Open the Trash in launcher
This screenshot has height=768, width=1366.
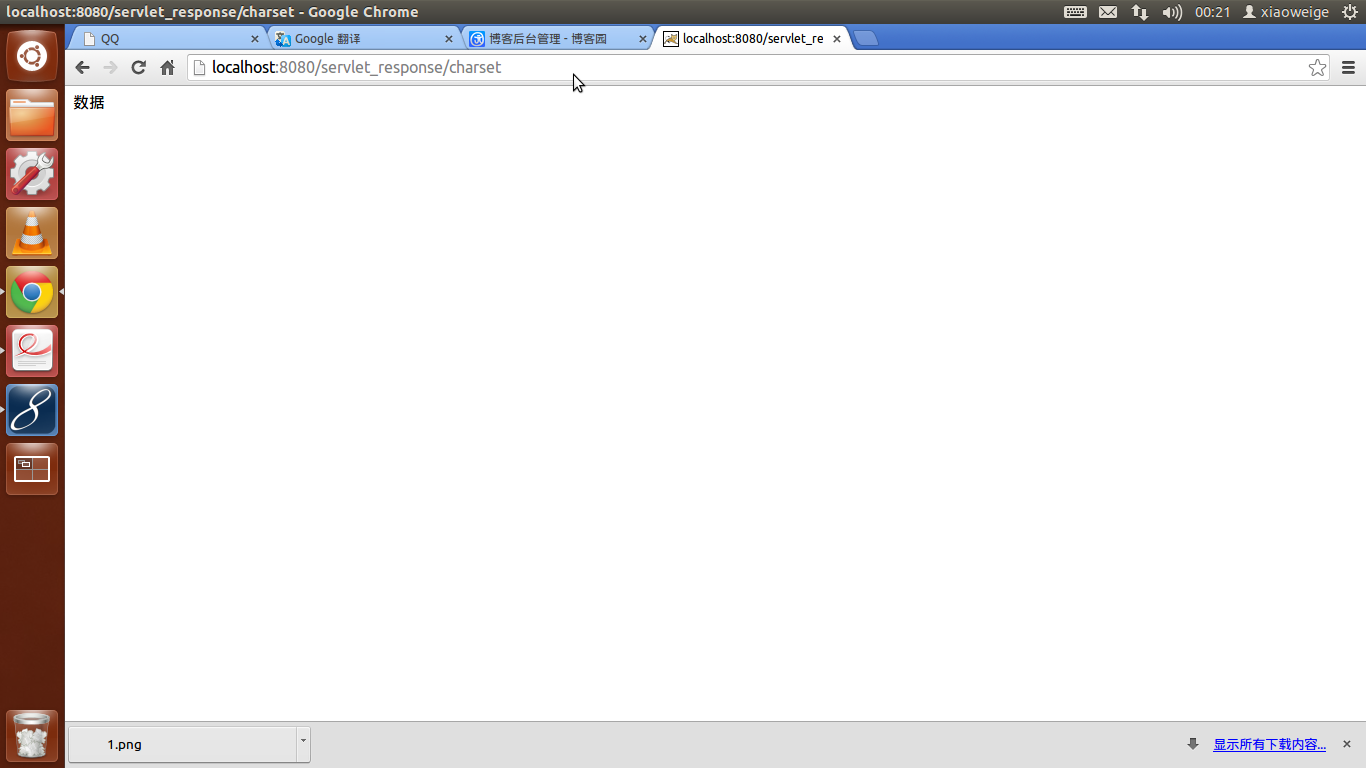tap(32, 736)
